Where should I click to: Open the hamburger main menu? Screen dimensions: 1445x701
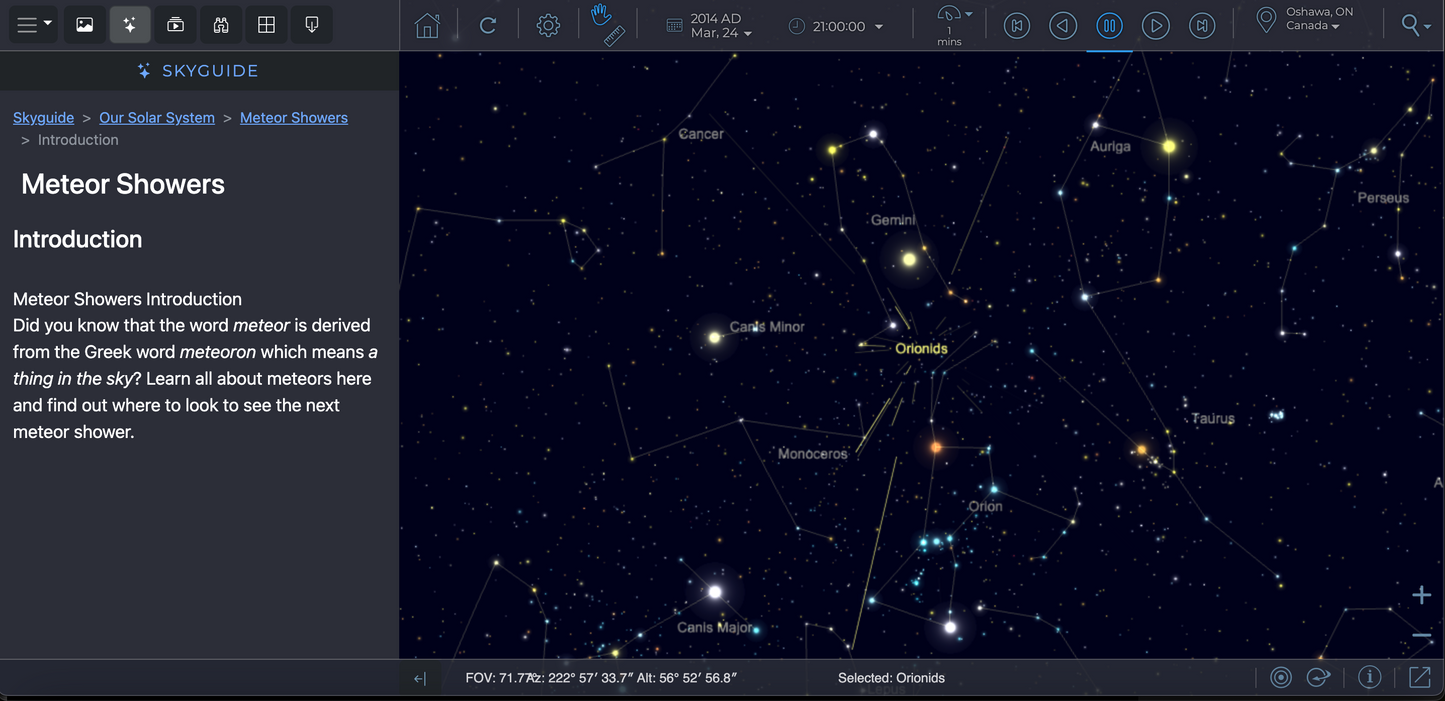pyautogui.click(x=33, y=25)
